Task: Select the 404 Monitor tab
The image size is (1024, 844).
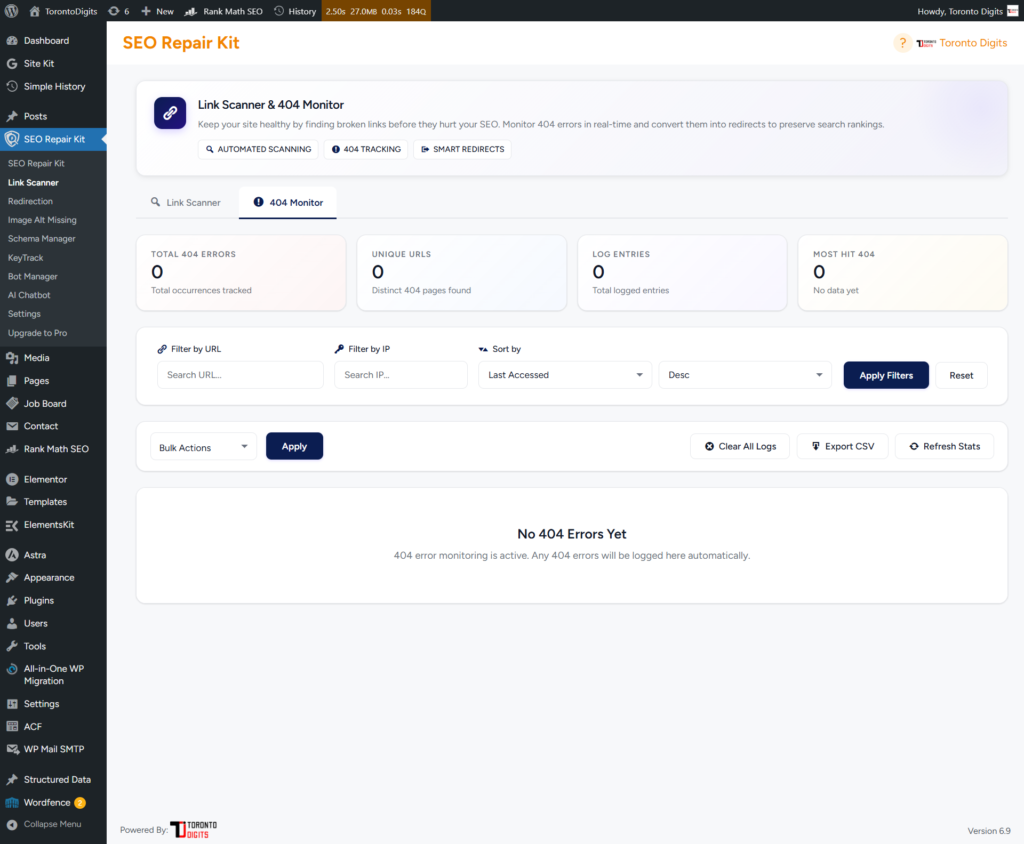Action: (288, 202)
